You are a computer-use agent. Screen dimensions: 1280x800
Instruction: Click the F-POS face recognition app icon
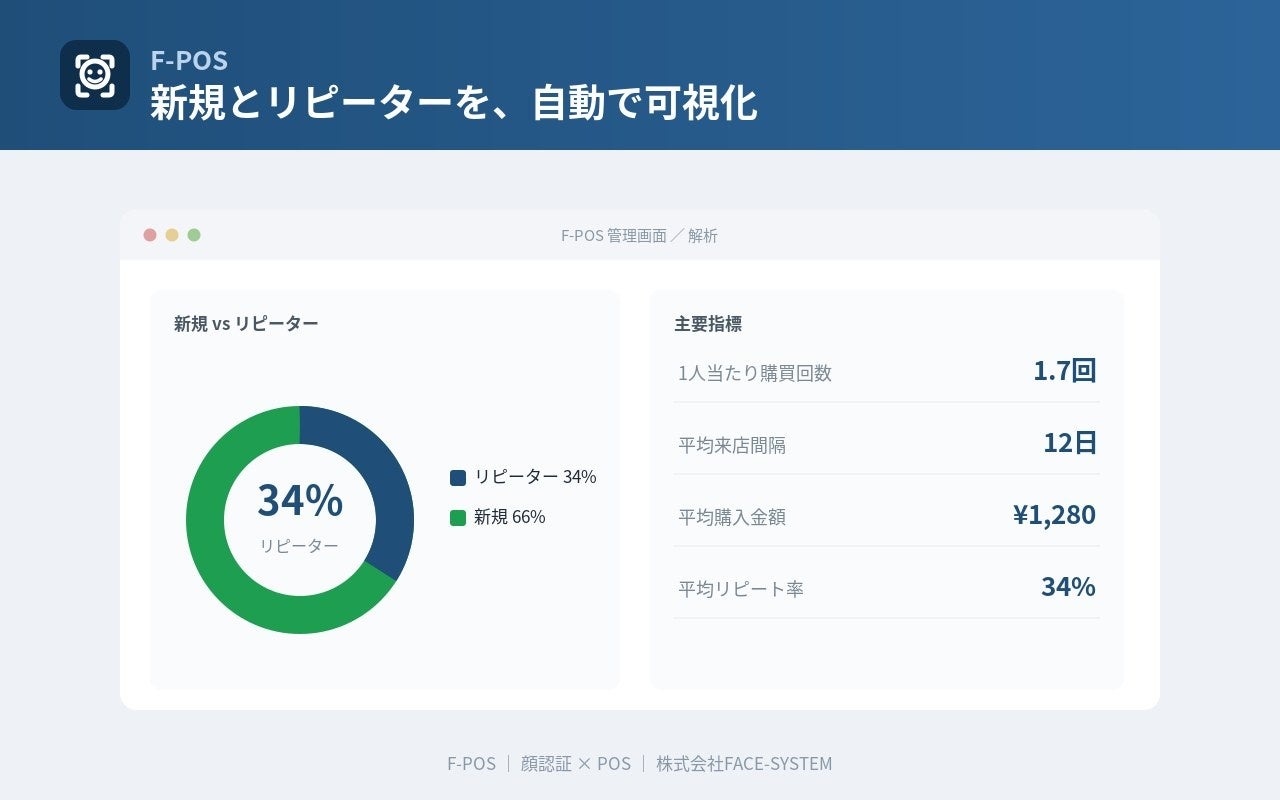[95, 75]
